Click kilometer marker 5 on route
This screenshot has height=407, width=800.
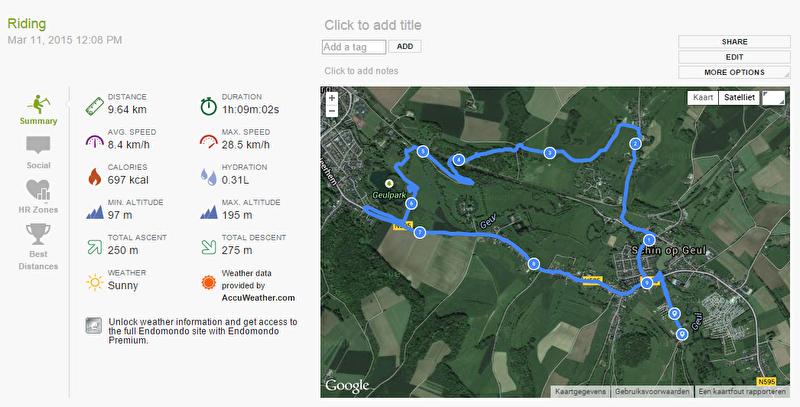click(x=422, y=151)
